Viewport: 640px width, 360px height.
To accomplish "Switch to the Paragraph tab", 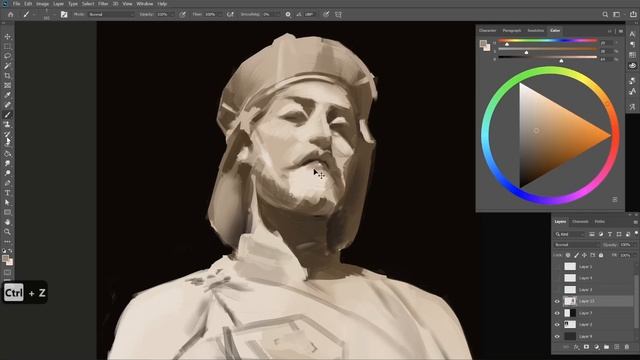I will tap(512, 31).
